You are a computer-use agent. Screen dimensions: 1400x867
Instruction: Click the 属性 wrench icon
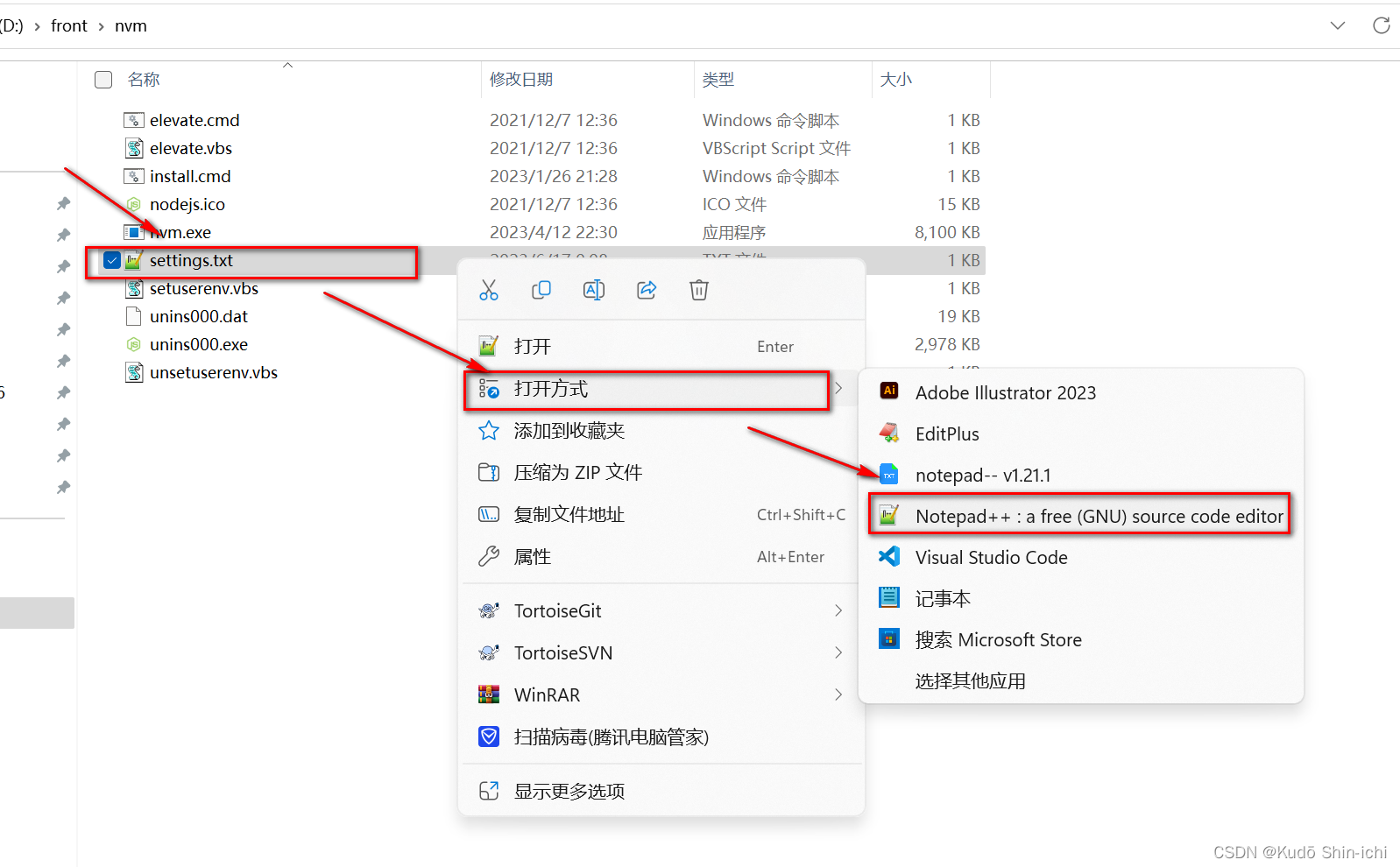(x=489, y=556)
